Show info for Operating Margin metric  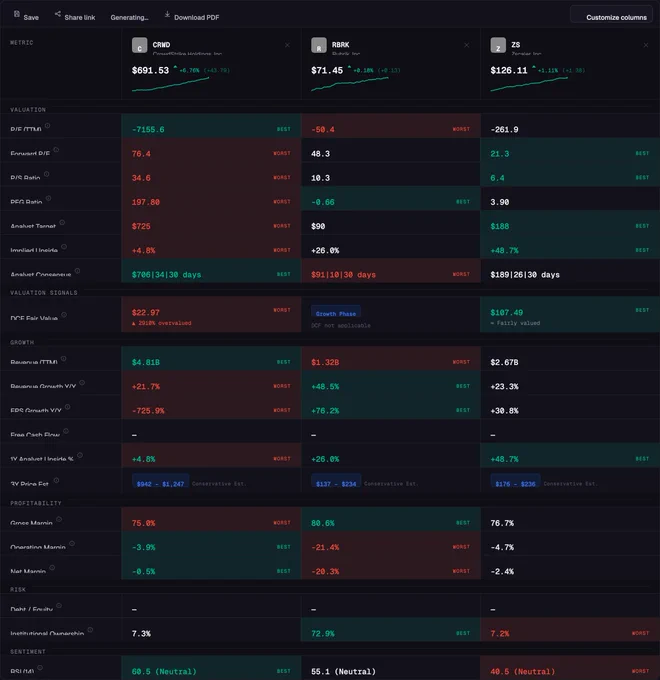coord(72,543)
